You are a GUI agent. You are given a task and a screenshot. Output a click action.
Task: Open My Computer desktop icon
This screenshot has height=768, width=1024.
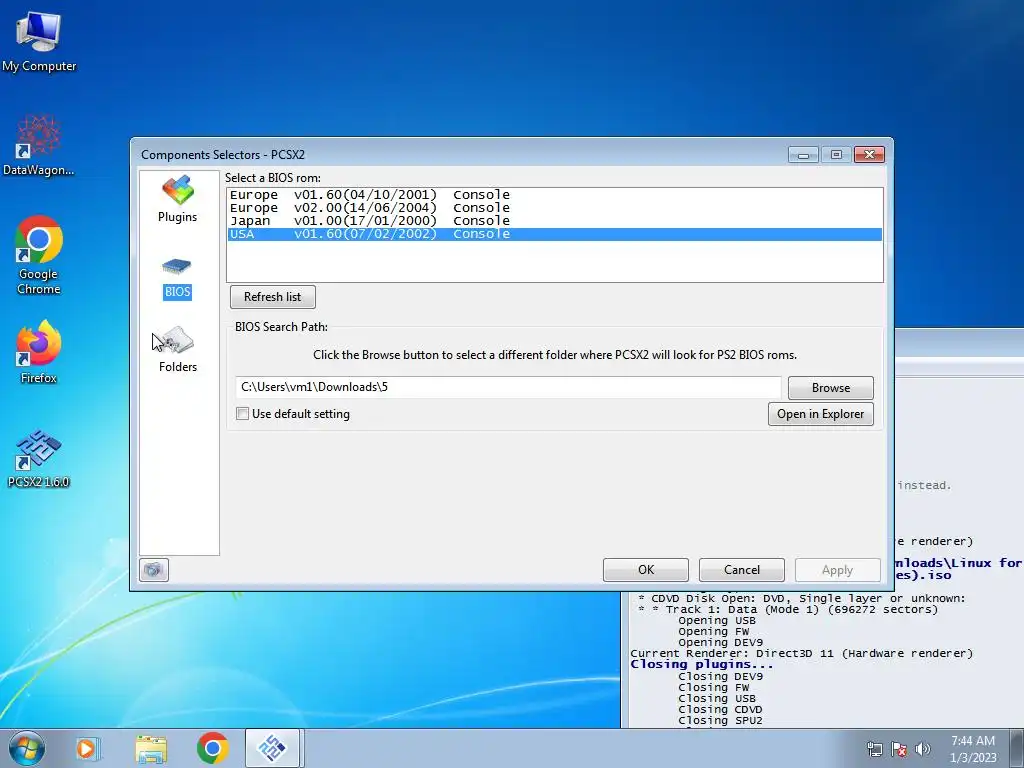(x=39, y=40)
